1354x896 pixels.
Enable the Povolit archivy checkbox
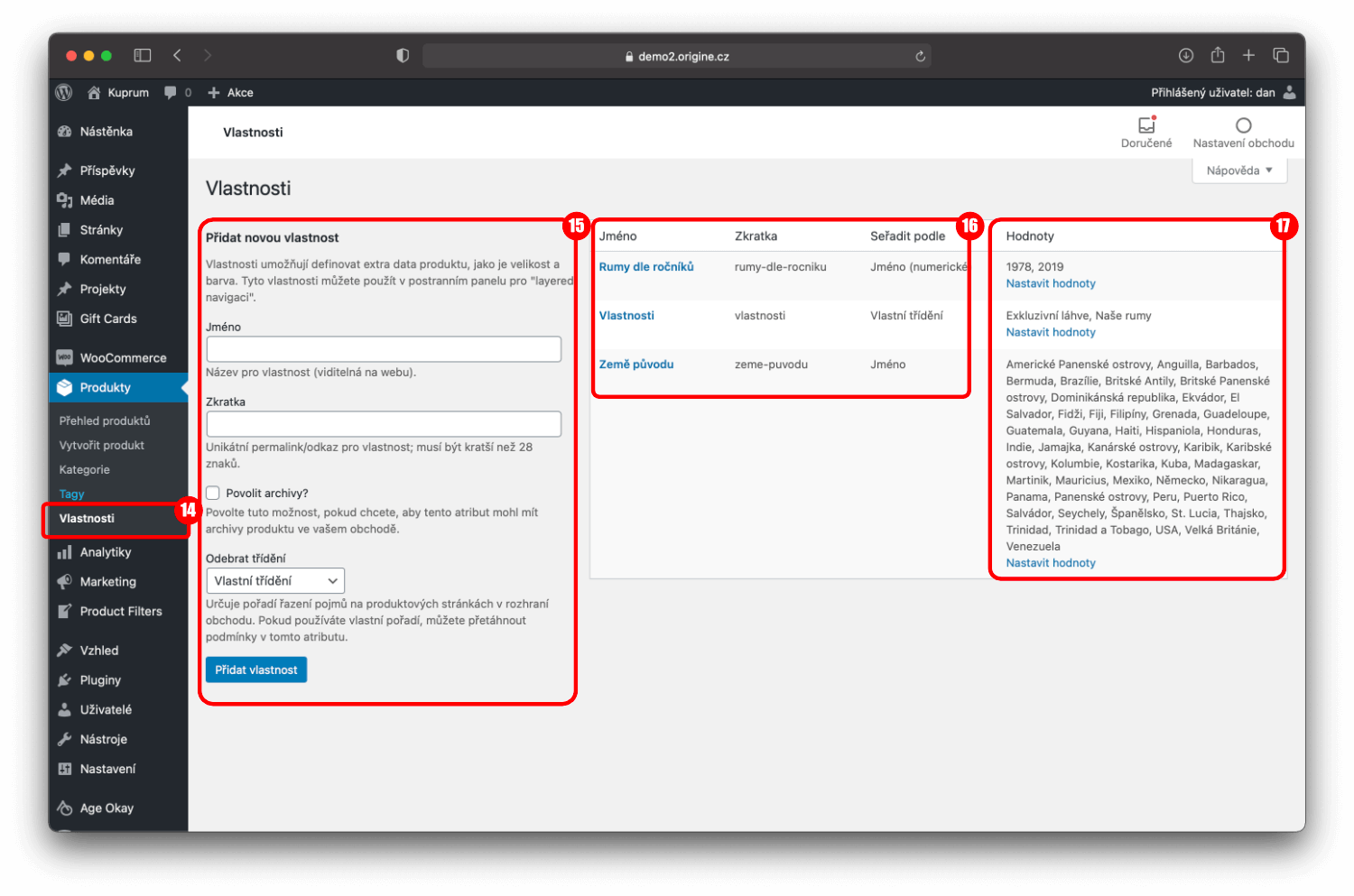click(213, 493)
